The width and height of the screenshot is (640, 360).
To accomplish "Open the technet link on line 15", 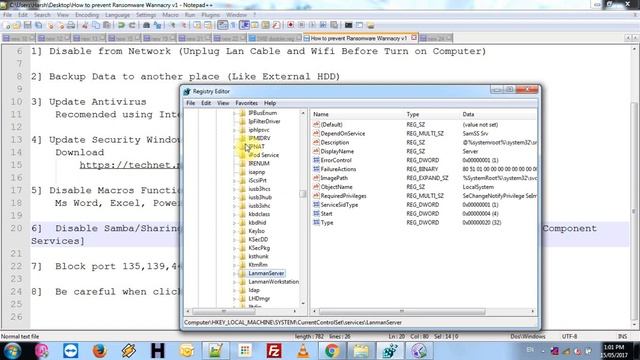I will coord(129,165).
